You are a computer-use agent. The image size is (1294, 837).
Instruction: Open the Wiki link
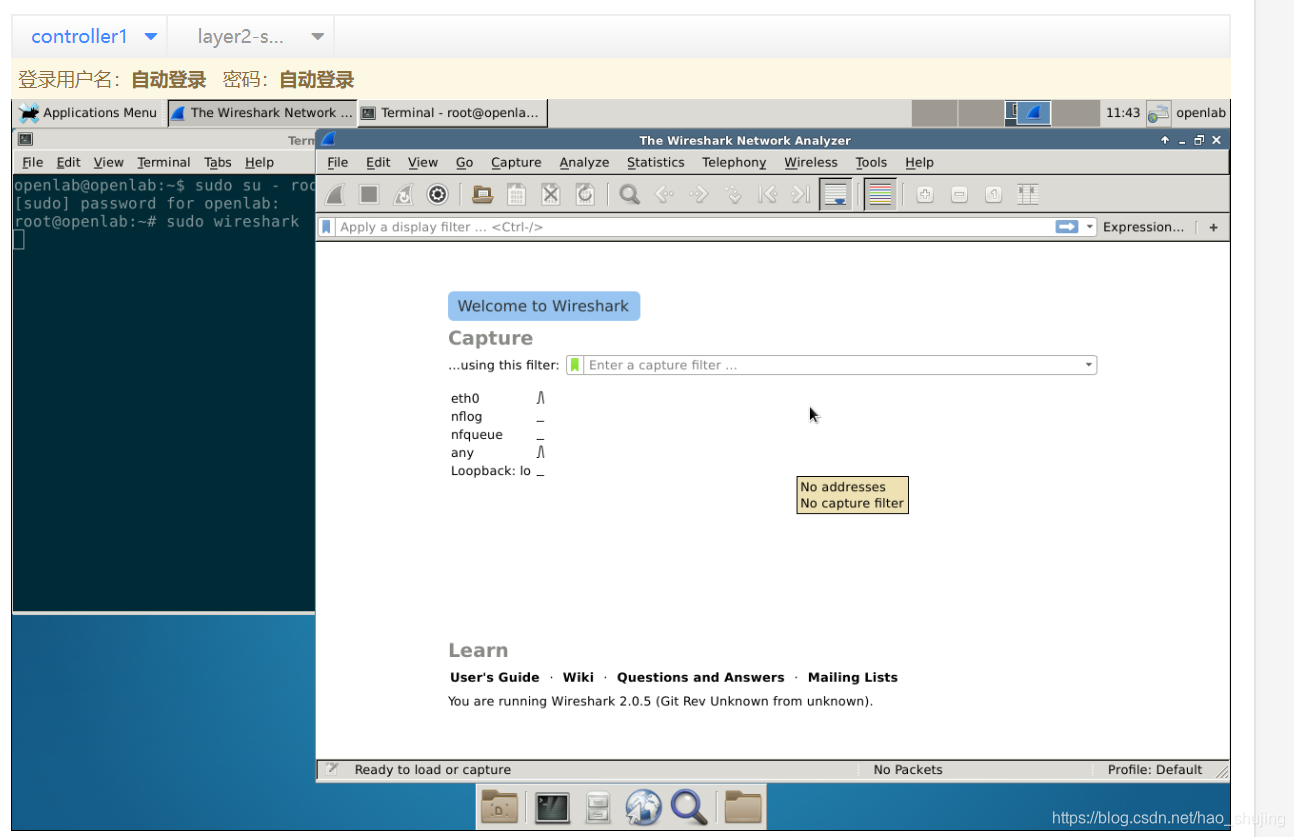point(578,677)
